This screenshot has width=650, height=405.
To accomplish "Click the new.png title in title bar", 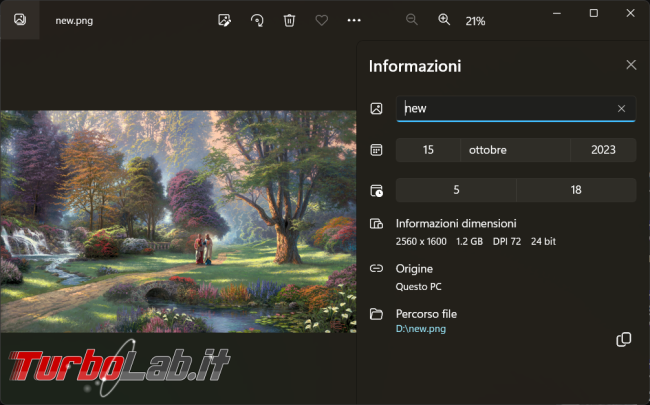I will click(74, 21).
